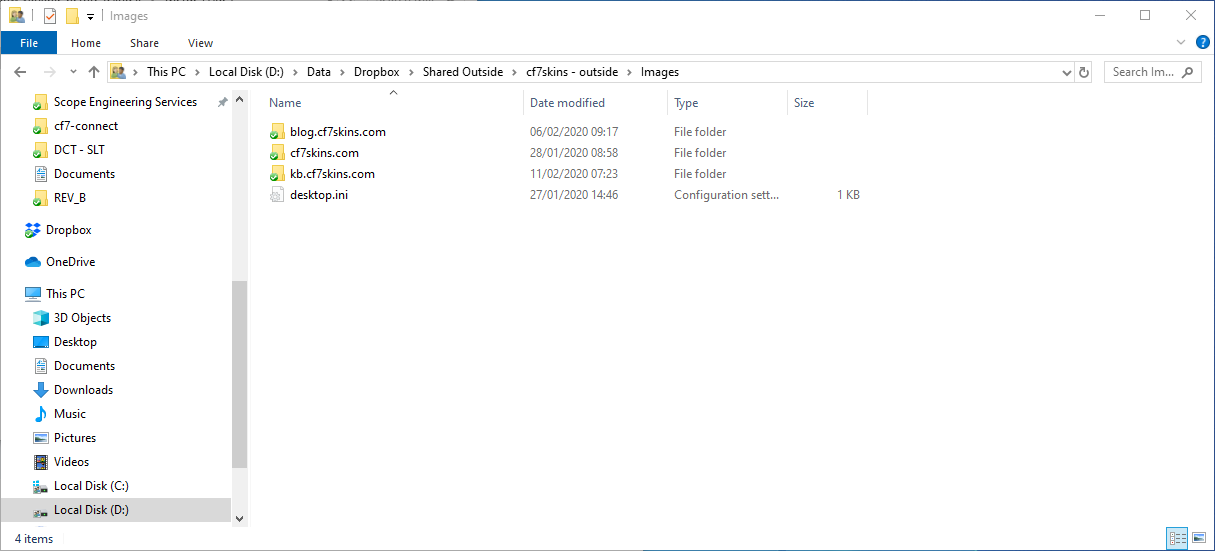Switch to details view layout
Screen dimensions: 1215x551
tap(1177, 538)
